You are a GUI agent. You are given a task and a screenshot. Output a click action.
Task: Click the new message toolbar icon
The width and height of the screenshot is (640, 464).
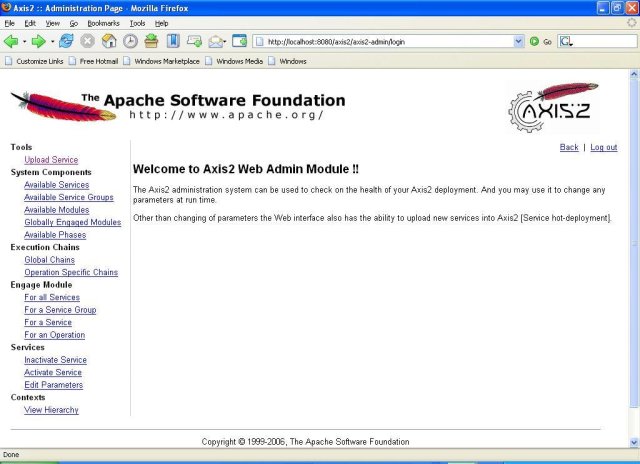click(194, 41)
